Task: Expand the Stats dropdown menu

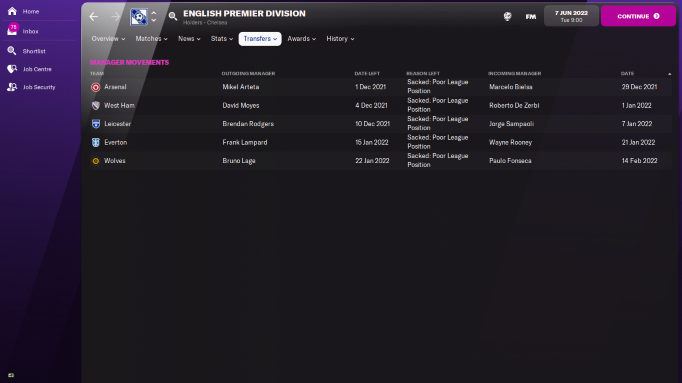Action: point(222,39)
